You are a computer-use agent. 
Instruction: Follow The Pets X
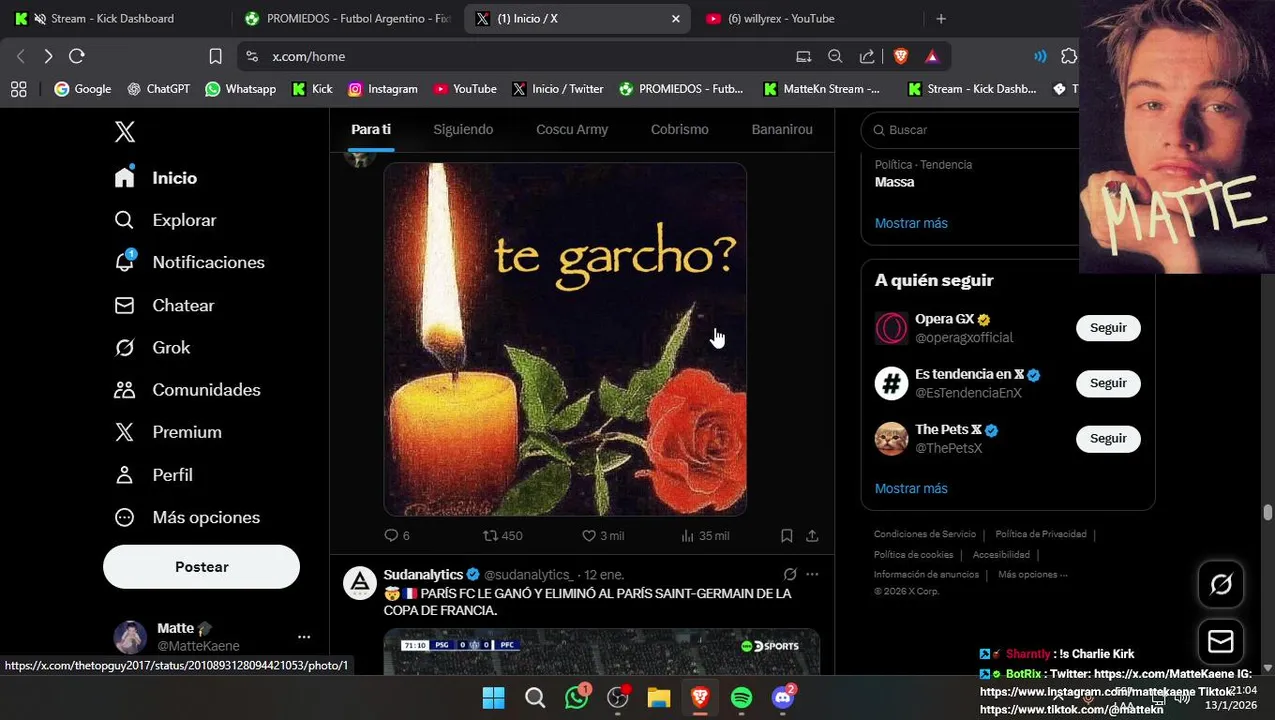[x=1108, y=438]
